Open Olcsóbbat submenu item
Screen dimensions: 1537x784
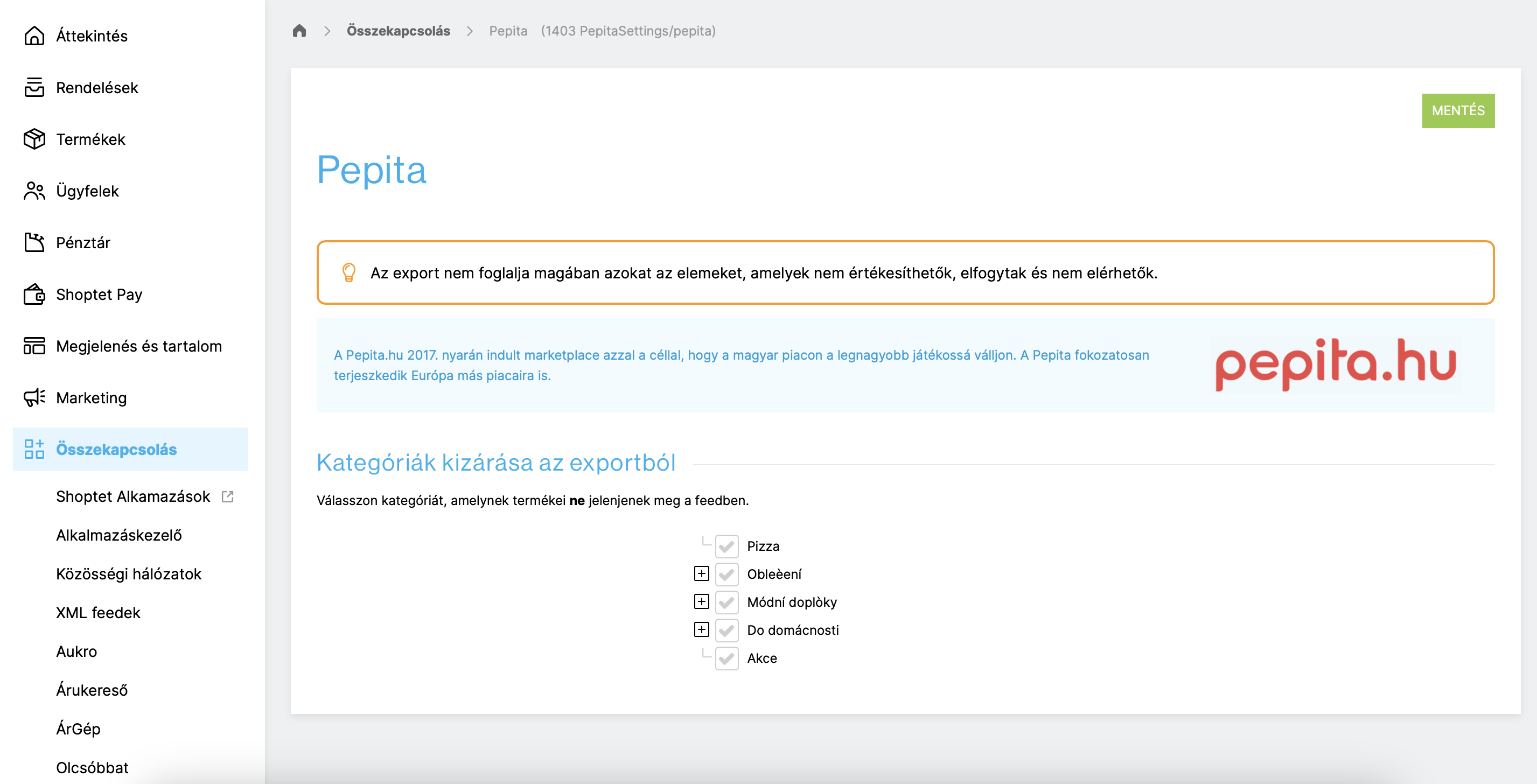coord(92,768)
